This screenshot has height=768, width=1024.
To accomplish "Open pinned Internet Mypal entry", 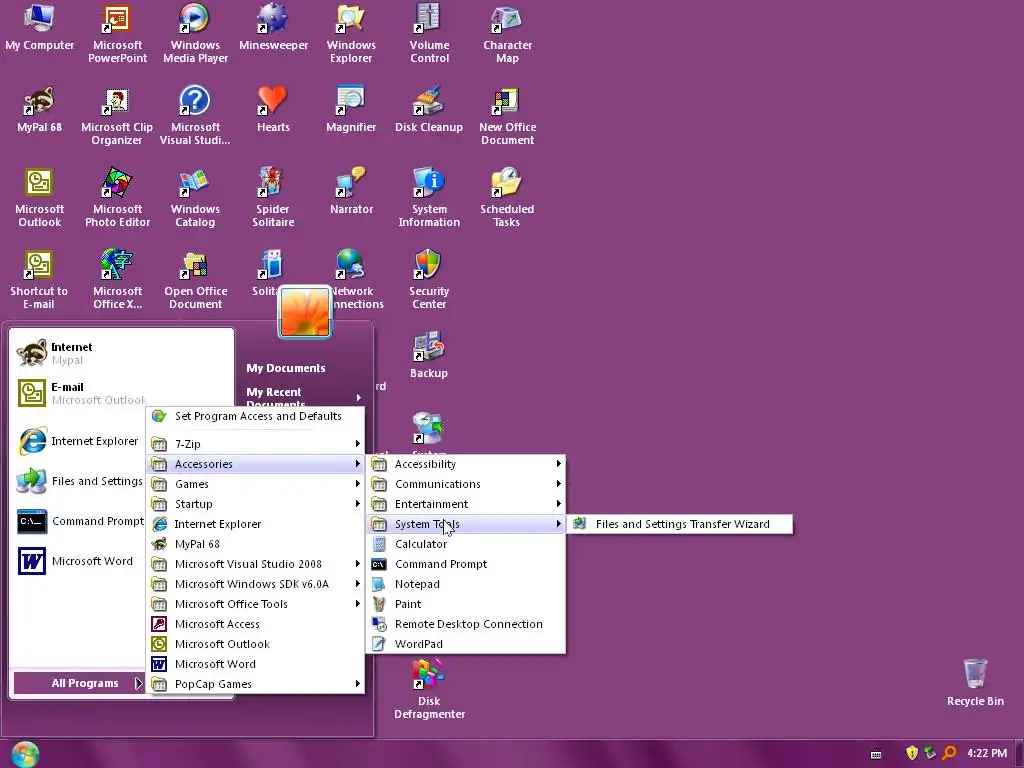I will click(121, 353).
